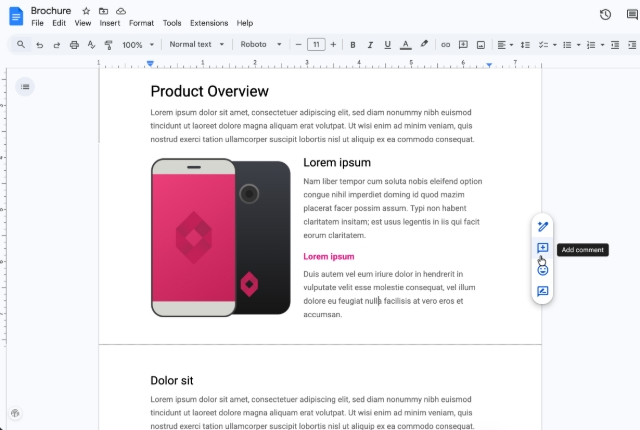Open the File menu
The height and width of the screenshot is (430, 640).
(x=37, y=23)
